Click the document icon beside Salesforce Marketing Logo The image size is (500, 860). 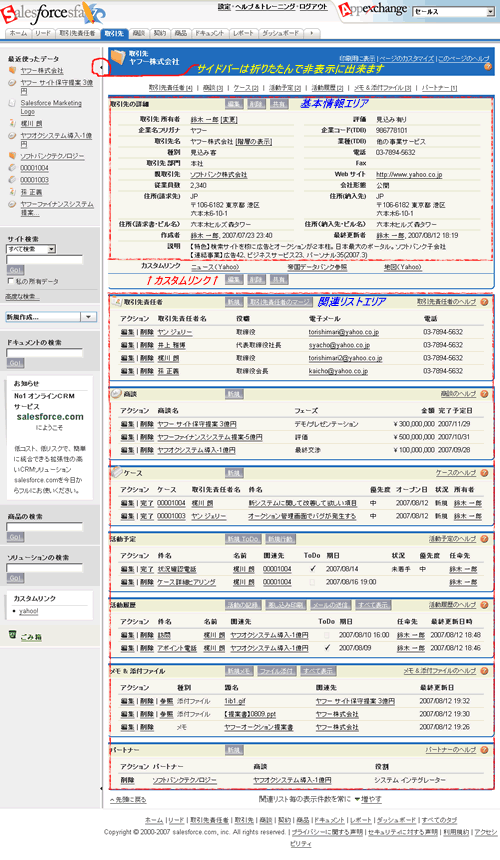click(12, 103)
